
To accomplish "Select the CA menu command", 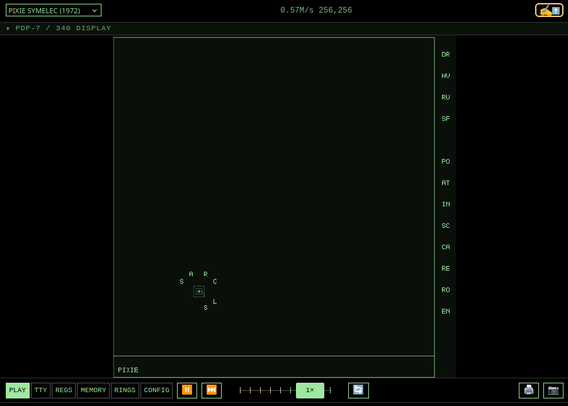I will 446,247.
